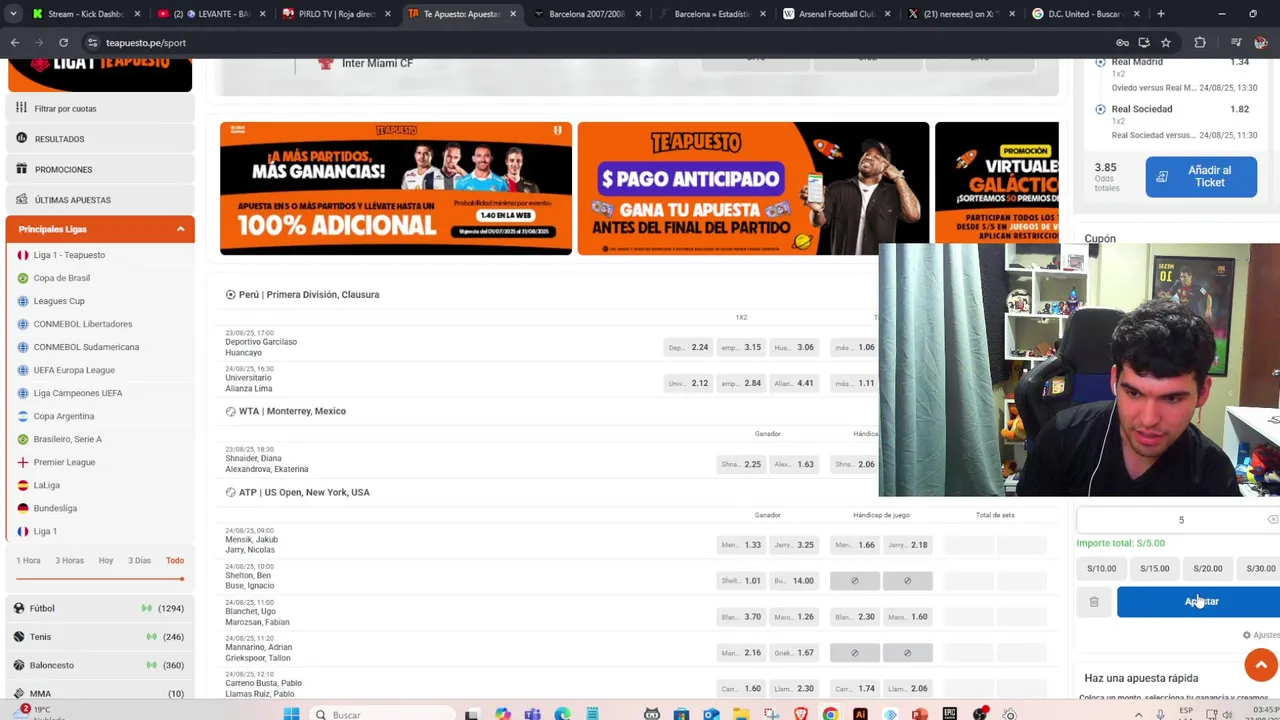Expand the Baloncesto sport category
This screenshot has width=1280, height=720.
[x=99, y=665]
